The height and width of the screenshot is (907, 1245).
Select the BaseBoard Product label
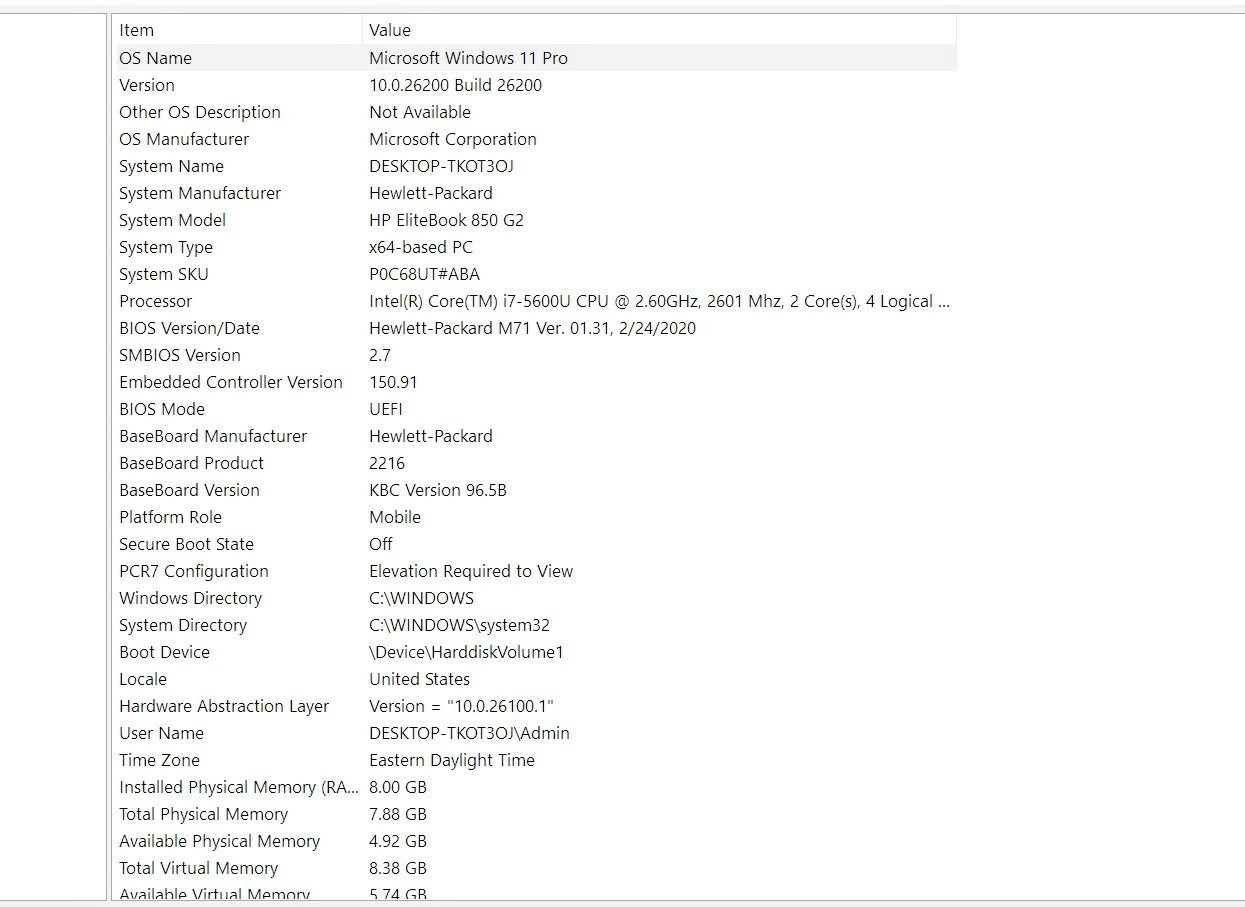click(x=191, y=463)
